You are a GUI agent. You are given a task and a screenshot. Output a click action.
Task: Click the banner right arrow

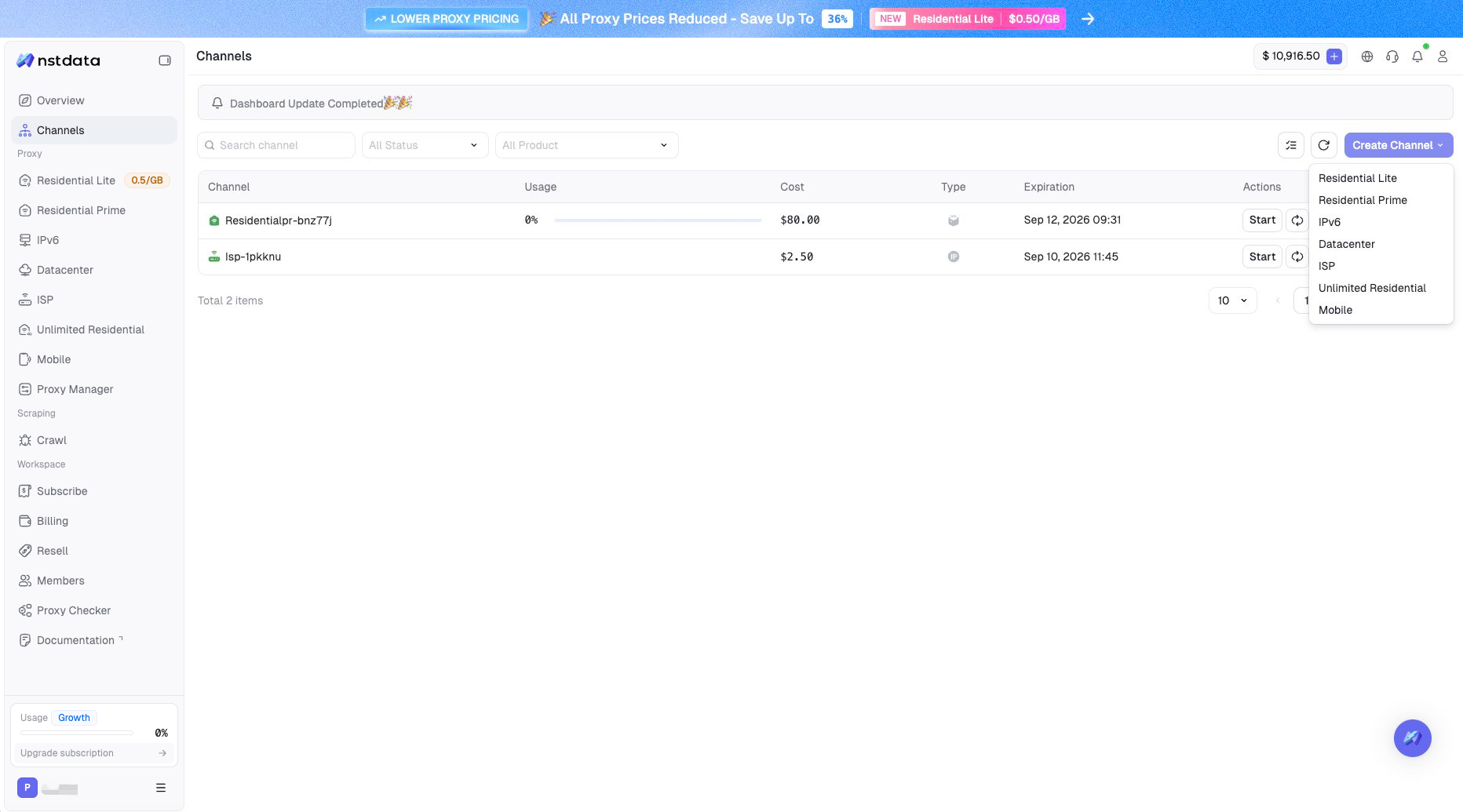click(1088, 19)
